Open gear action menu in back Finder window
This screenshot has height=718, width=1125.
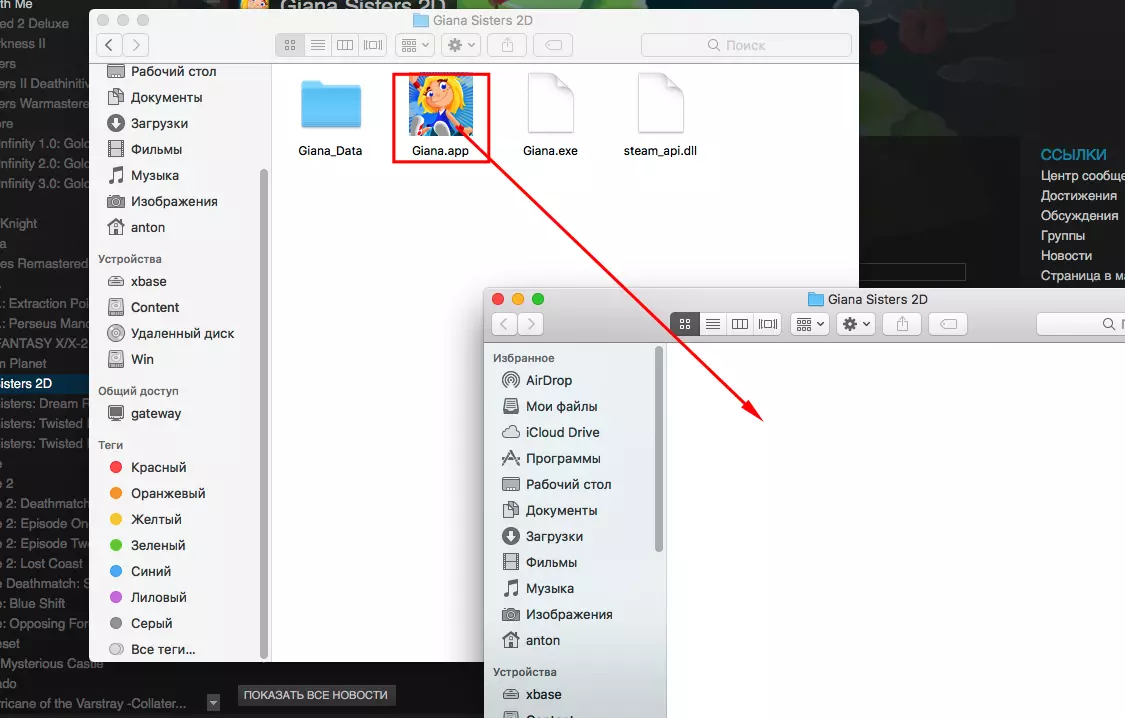tap(461, 45)
